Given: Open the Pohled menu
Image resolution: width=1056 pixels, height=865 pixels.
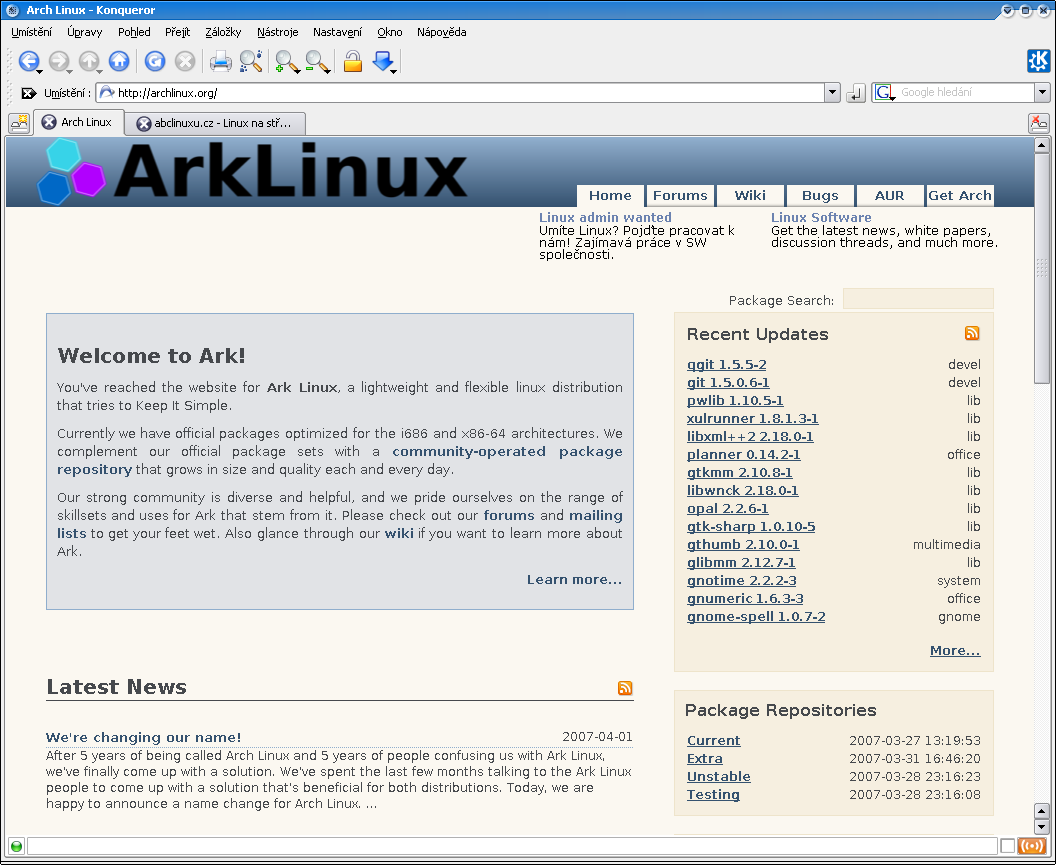Looking at the screenshot, I should tap(134, 32).
